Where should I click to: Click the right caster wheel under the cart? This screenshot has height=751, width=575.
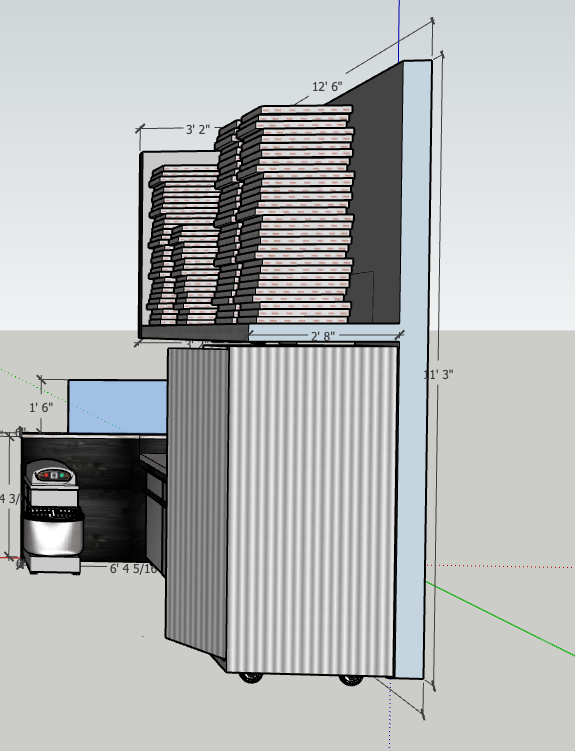coord(351,679)
